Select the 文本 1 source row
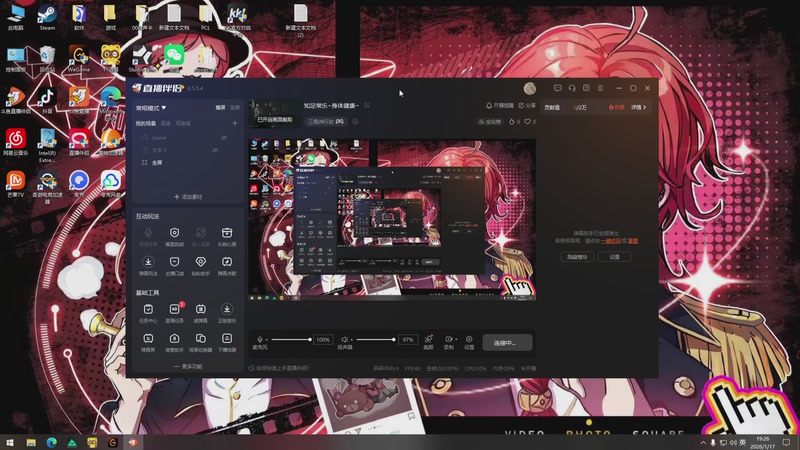 click(x=188, y=150)
